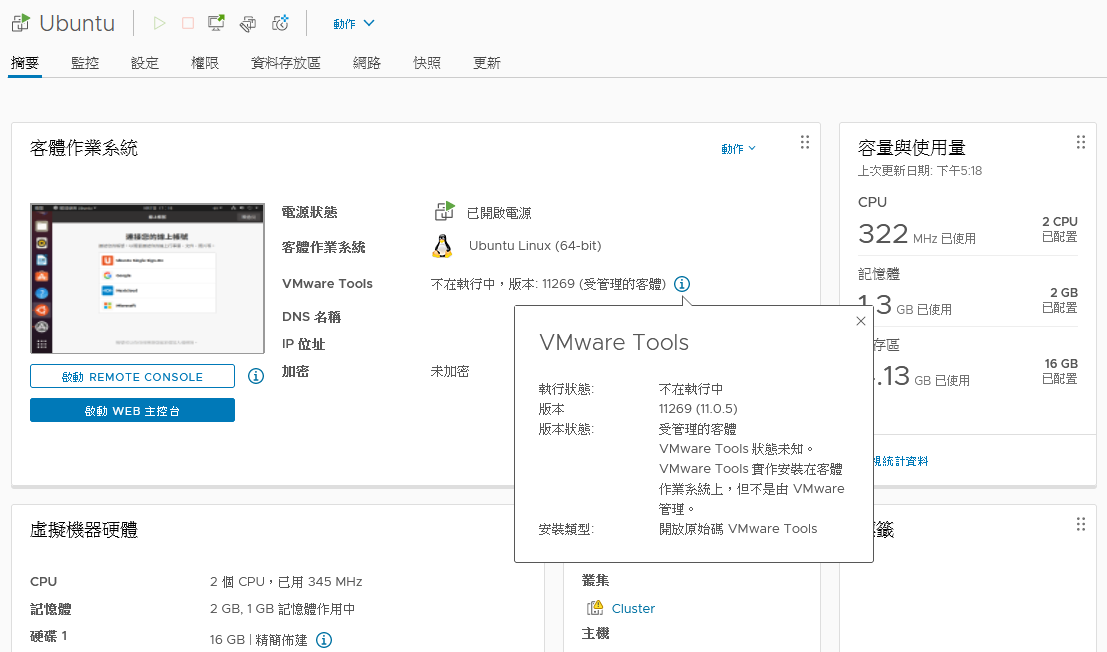The width and height of the screenshot is (1107, 652).
Task: Click the info icon next to 精簡佈建
Action: coord(324,640)
